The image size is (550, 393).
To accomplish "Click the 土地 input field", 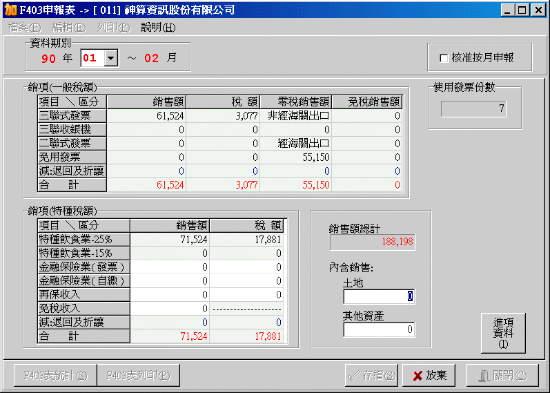I will pyautogui.click(x=379, y=297).
